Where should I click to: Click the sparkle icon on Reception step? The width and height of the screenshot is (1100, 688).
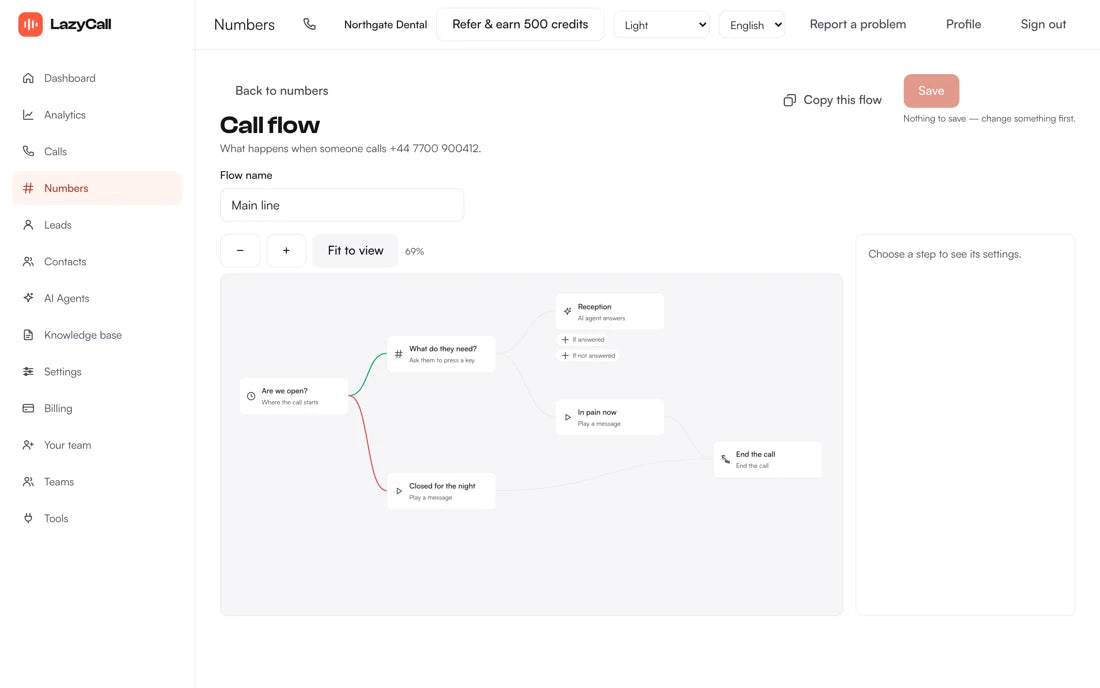point(568,311)
